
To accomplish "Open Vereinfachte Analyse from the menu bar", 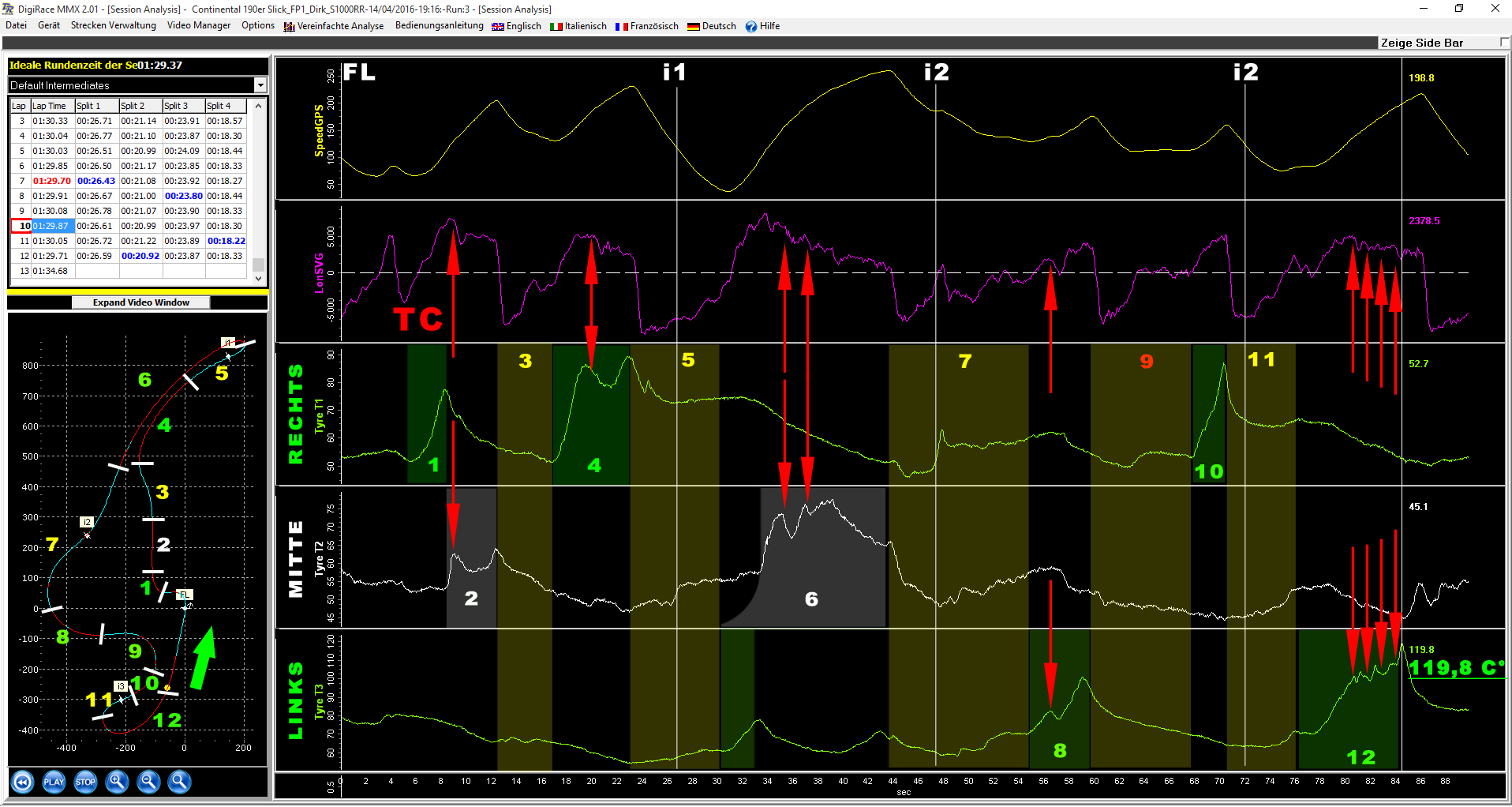I will [x=334, y=26].
